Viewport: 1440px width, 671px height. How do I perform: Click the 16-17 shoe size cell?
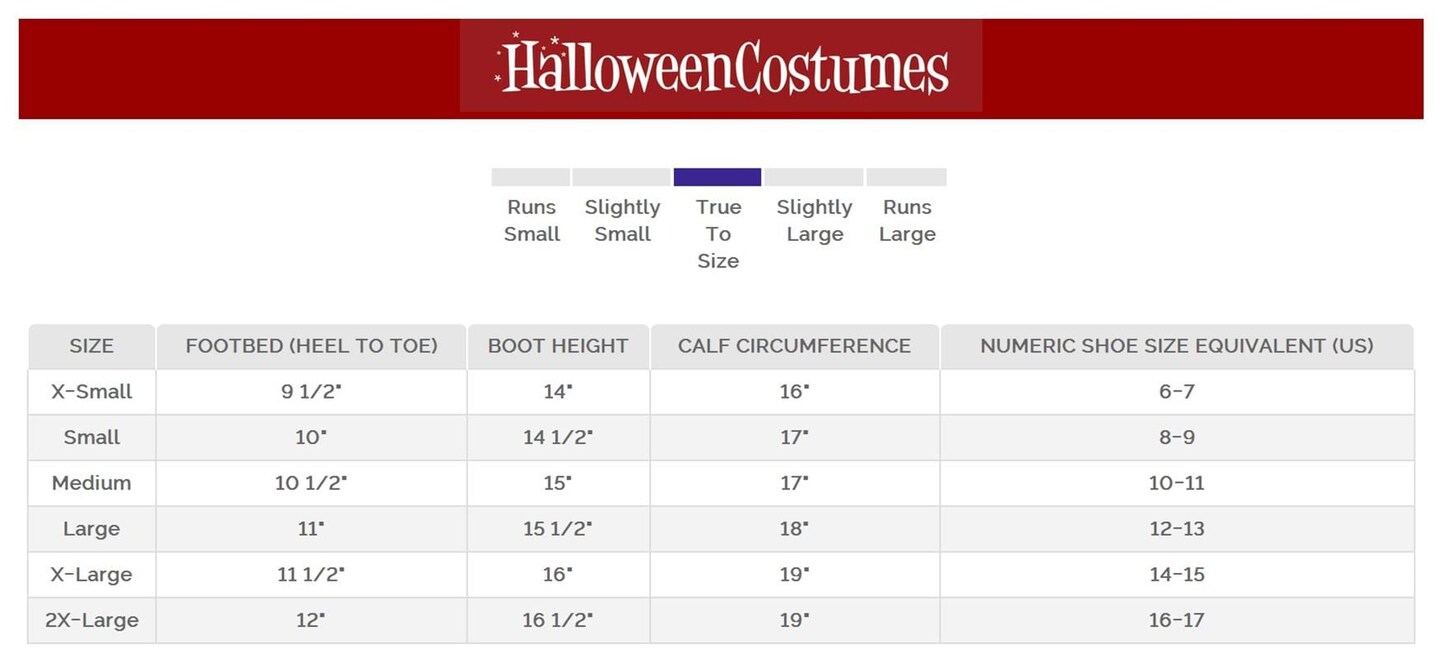pos(1176,620)
